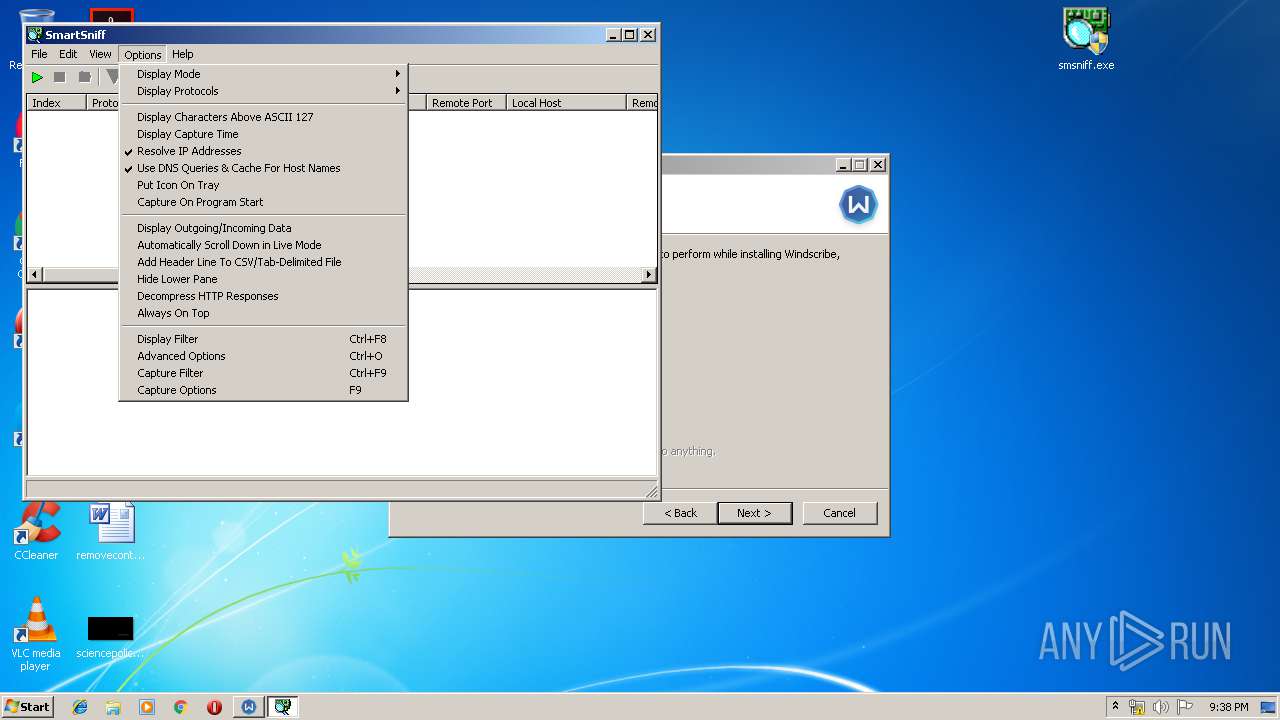Click Back in Windscribe installer
The height and width of the screenshot is (720, 1280).
click(x=680, y=513)
